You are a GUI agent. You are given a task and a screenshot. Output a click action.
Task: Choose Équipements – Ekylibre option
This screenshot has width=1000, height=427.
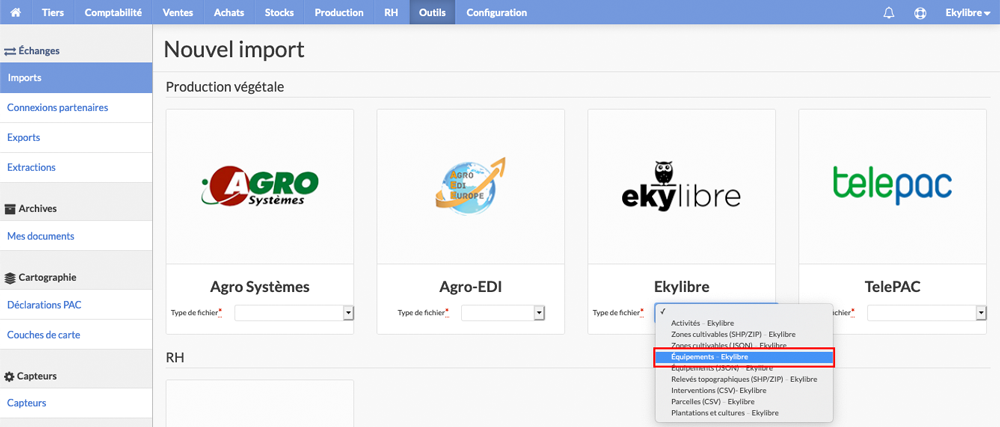tap(744, 357)
